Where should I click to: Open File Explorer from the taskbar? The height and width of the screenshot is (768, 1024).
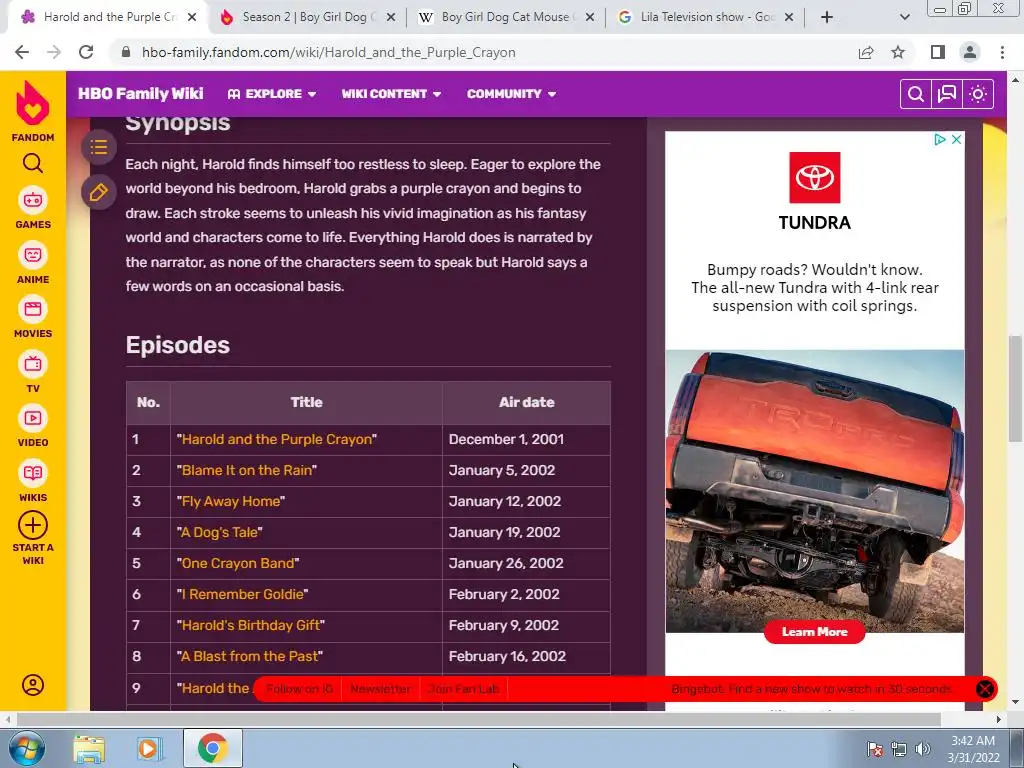point(89,748)
